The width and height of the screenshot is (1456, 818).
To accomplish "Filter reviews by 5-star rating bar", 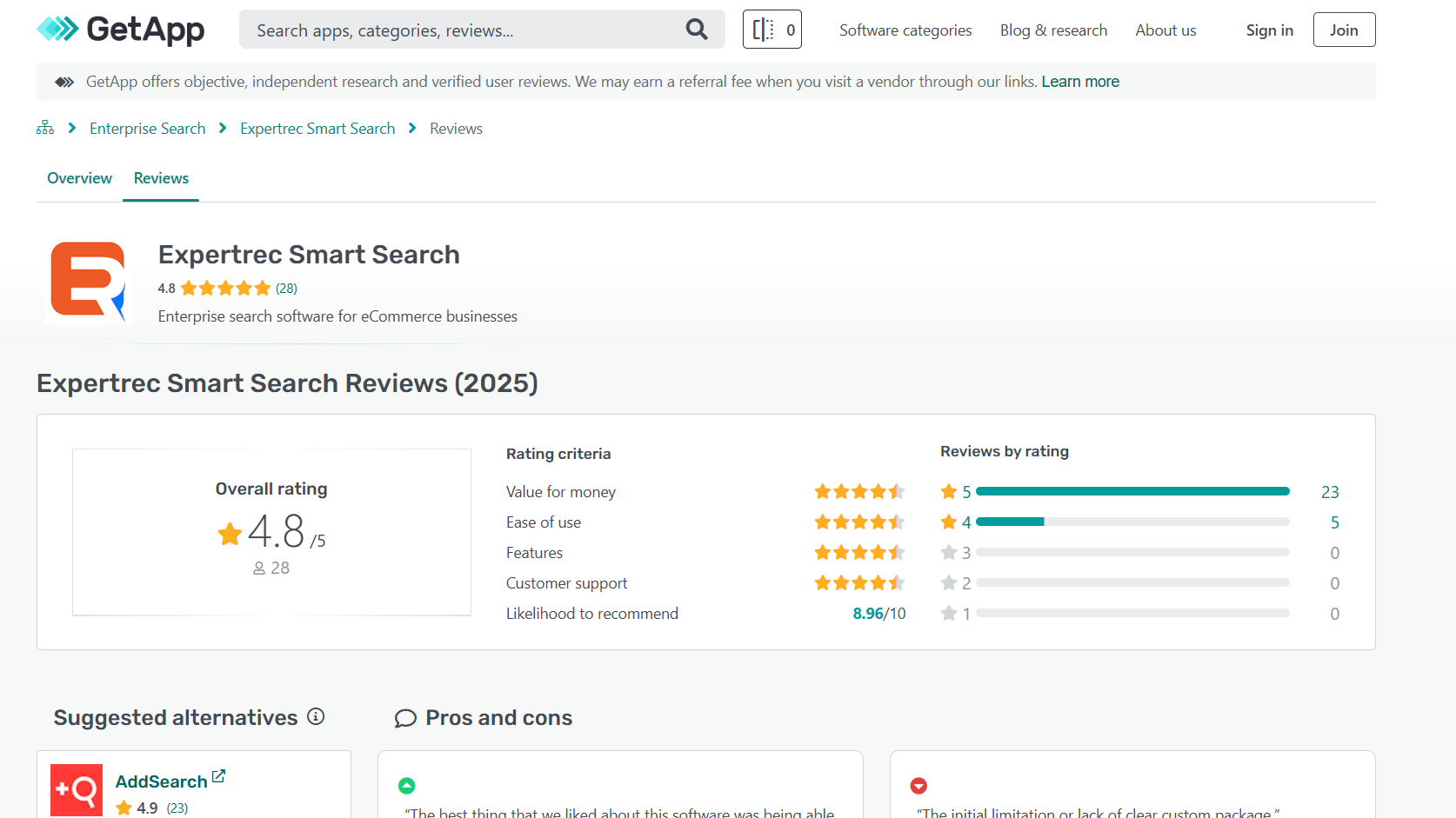I will (x=1132, y=492).
